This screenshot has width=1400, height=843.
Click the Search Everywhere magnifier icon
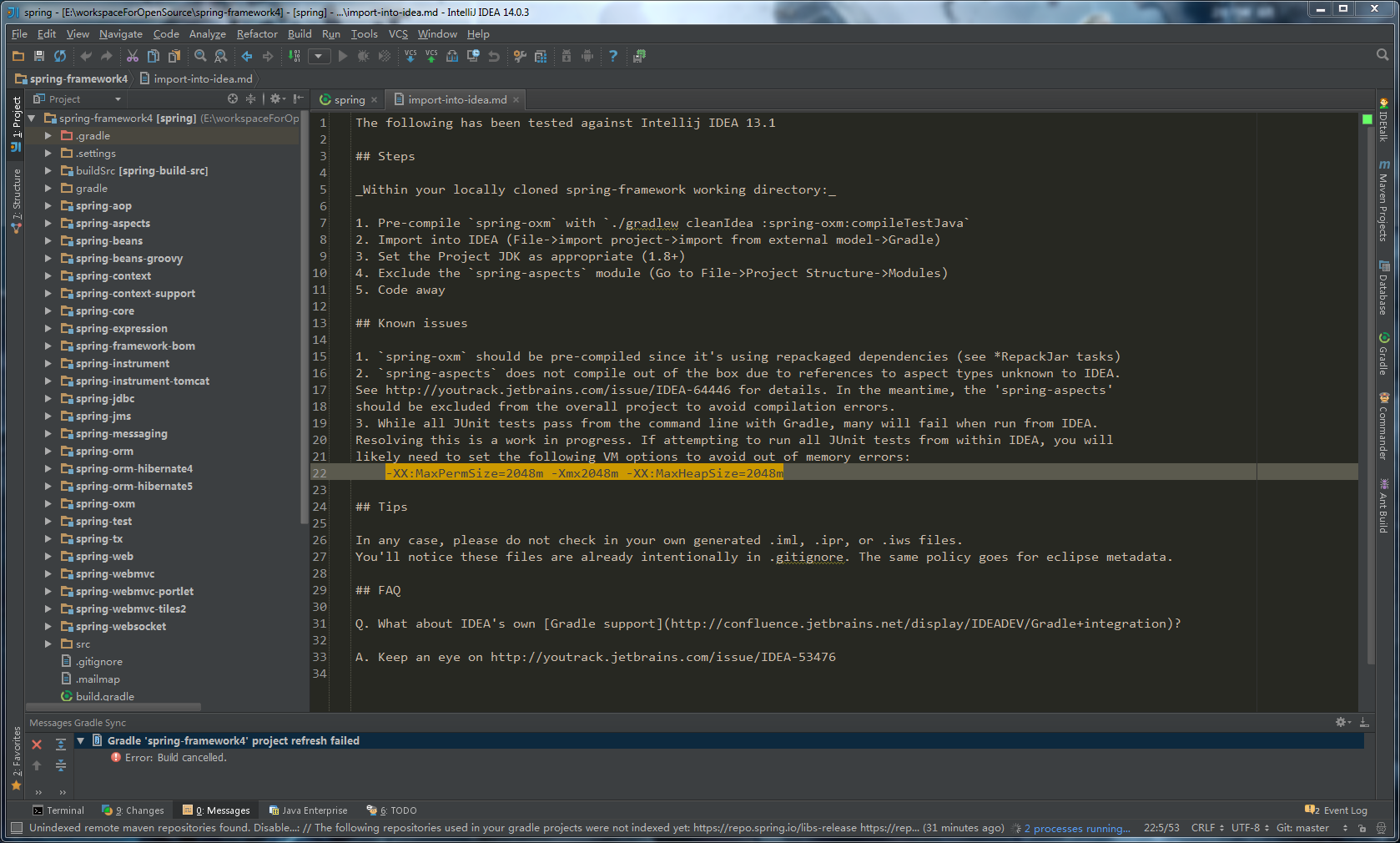1382,55
